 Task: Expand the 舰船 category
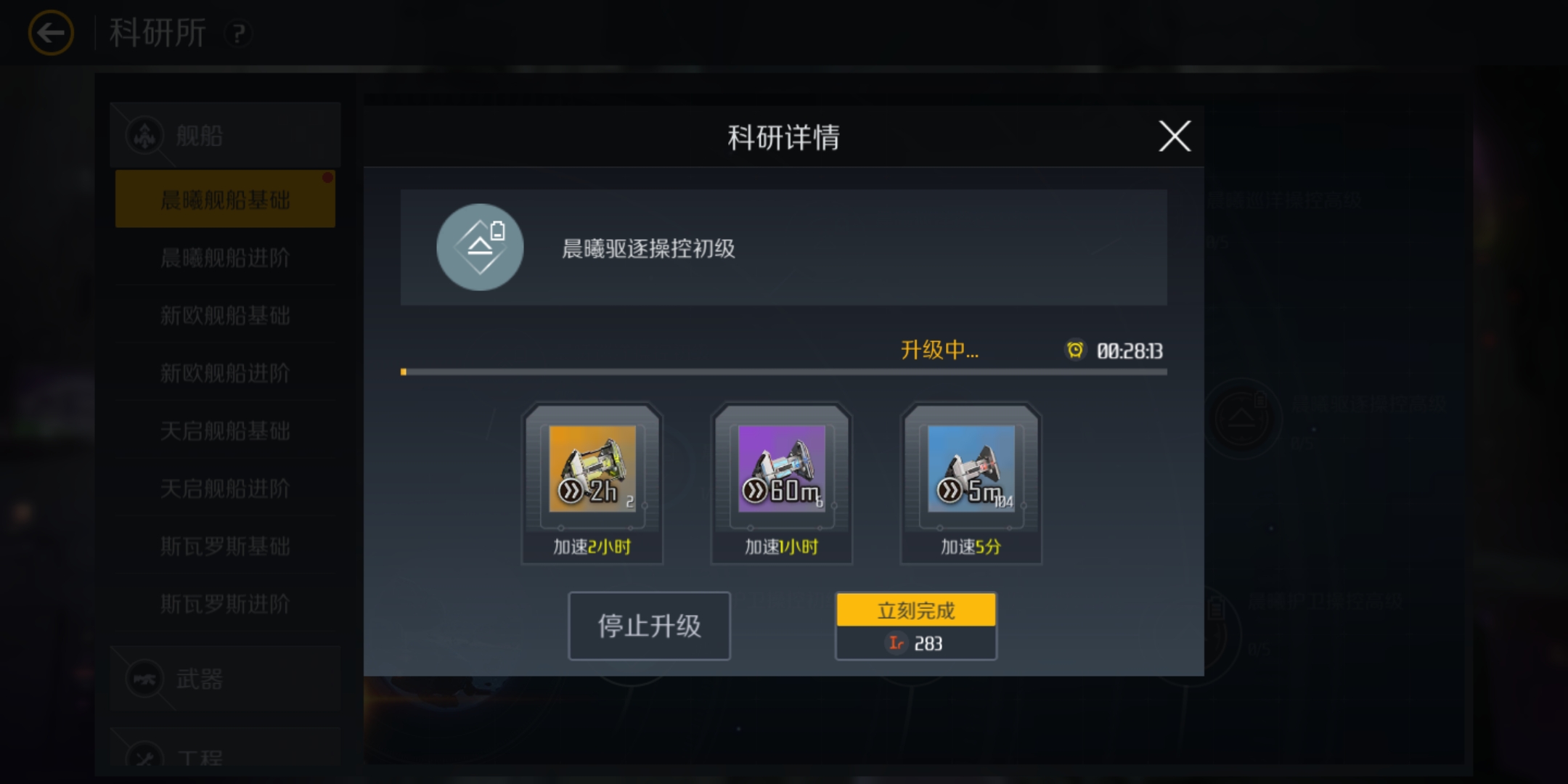[x=225, y=135]
